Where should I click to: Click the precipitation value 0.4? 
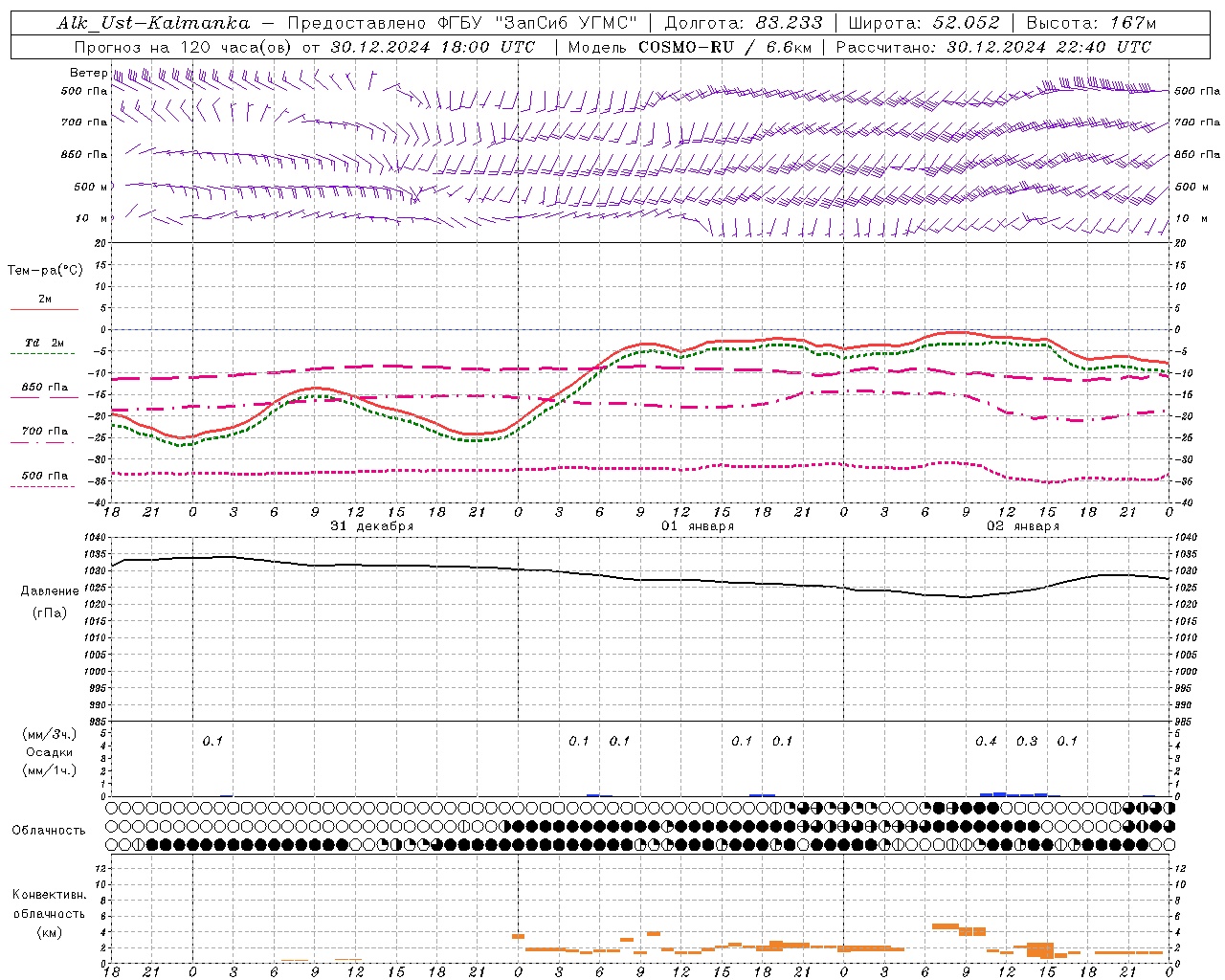tap(986, 741)
